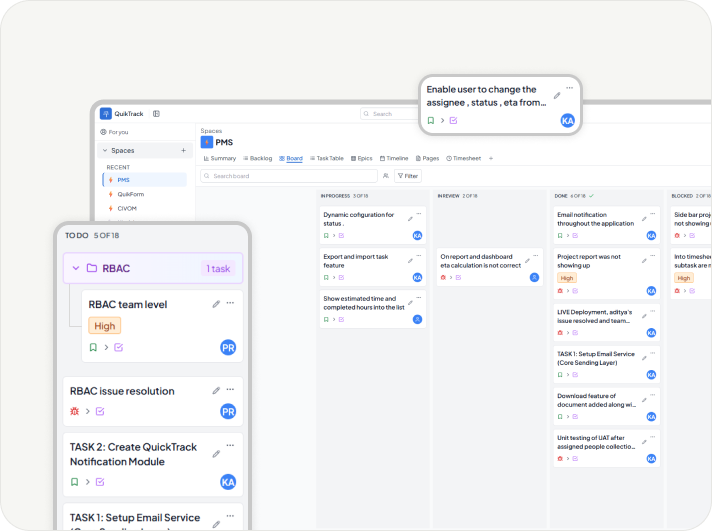This screenshot has height=531, width=712.
Task: Toggle the sidebar panel icon beside QuikTrack
Action: 156,114
